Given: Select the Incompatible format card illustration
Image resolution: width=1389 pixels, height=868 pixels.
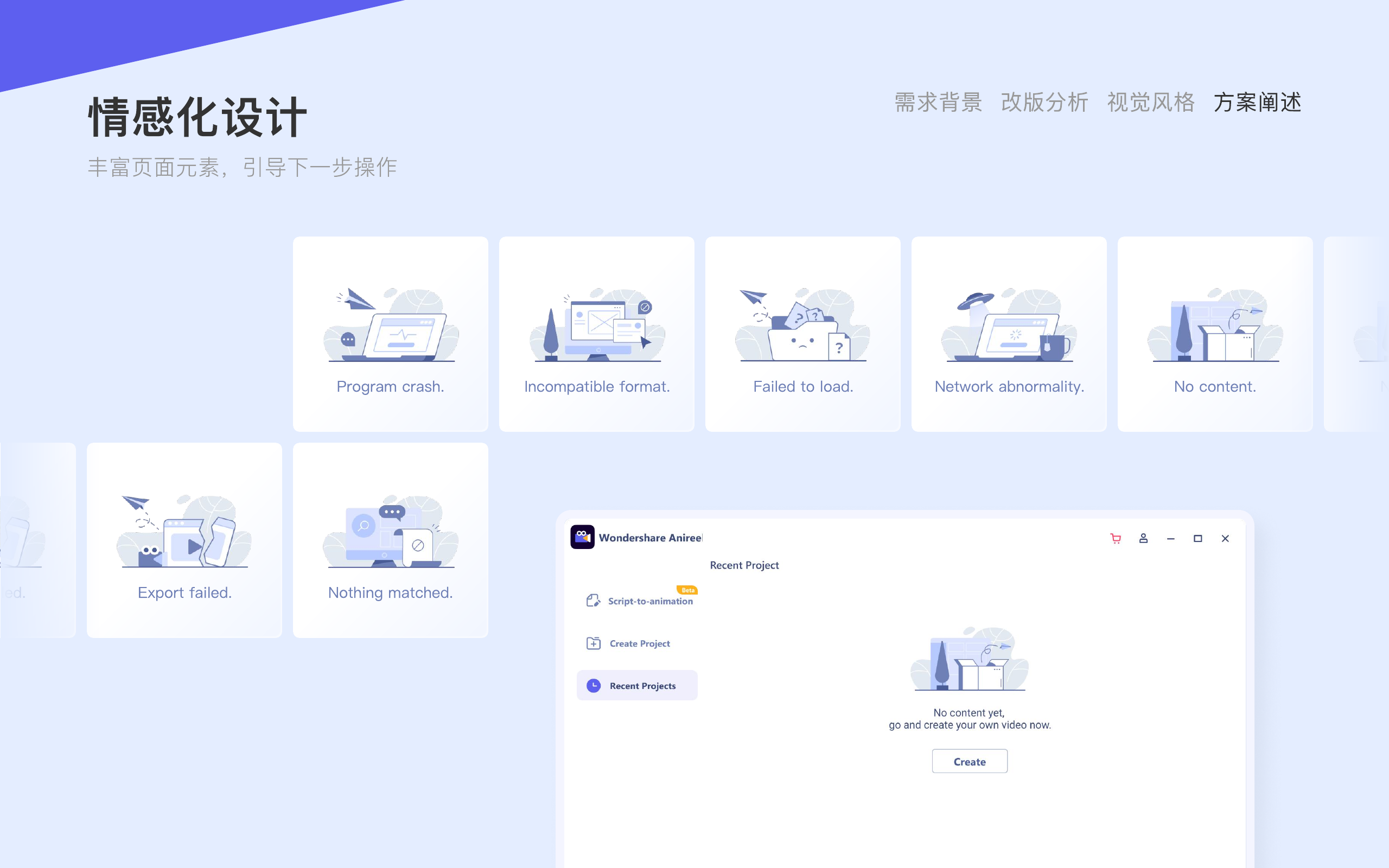Looking at the screenshot, I should click(x=597, y=325).
